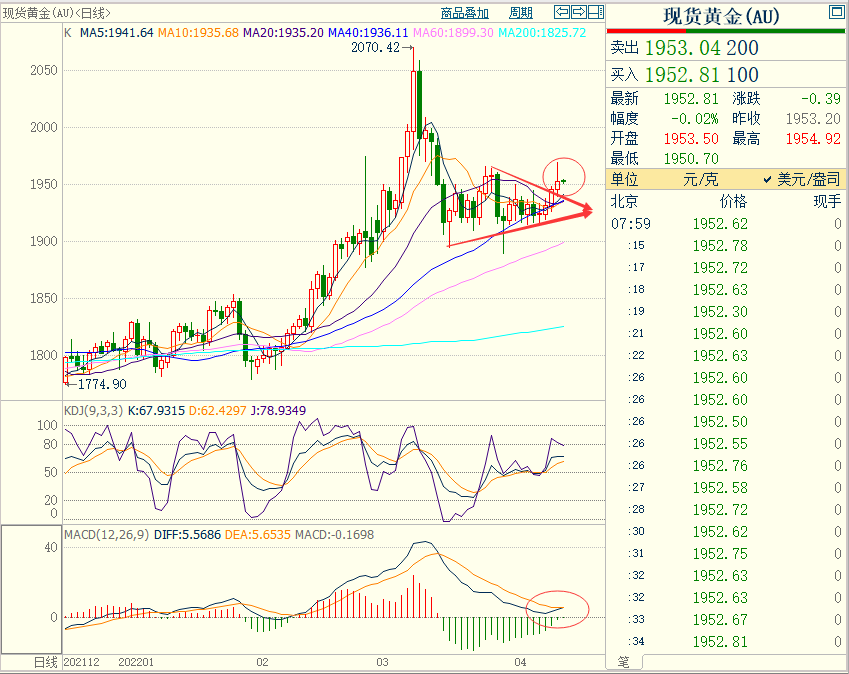The height and width of the screenshot is (674, 849).
Task: Select tick price 1952.55
Action: [x=720, y=444]
